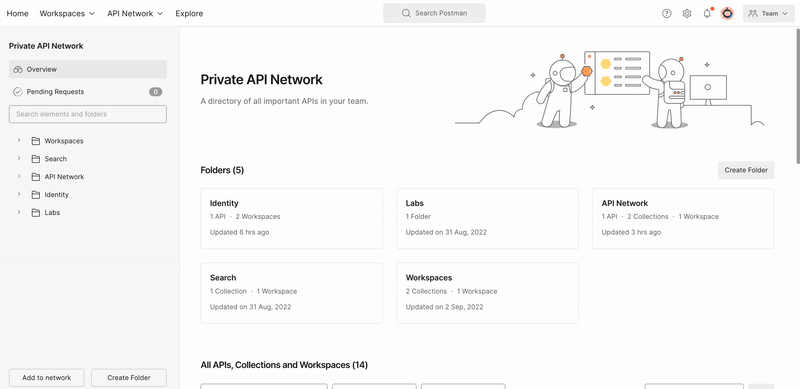Select the Labs label in sidebar tree

52,212
